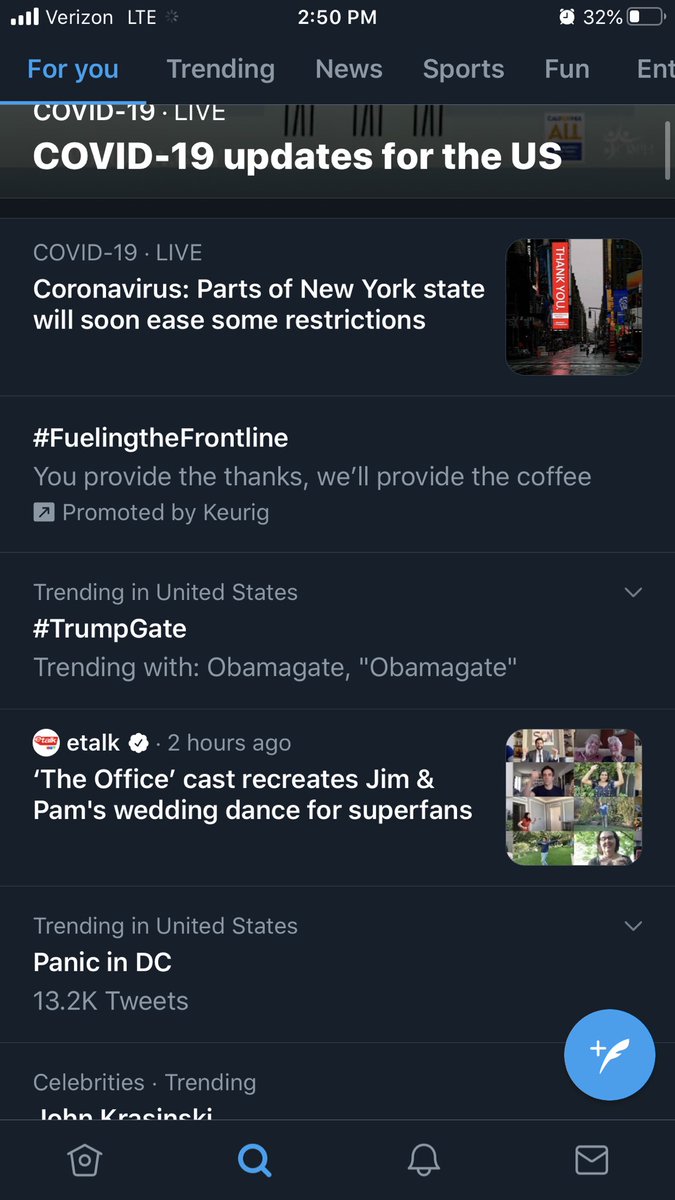The image size is (675, 1200).
Task: Switch to the Trending tab
Action: coord(220,69)
